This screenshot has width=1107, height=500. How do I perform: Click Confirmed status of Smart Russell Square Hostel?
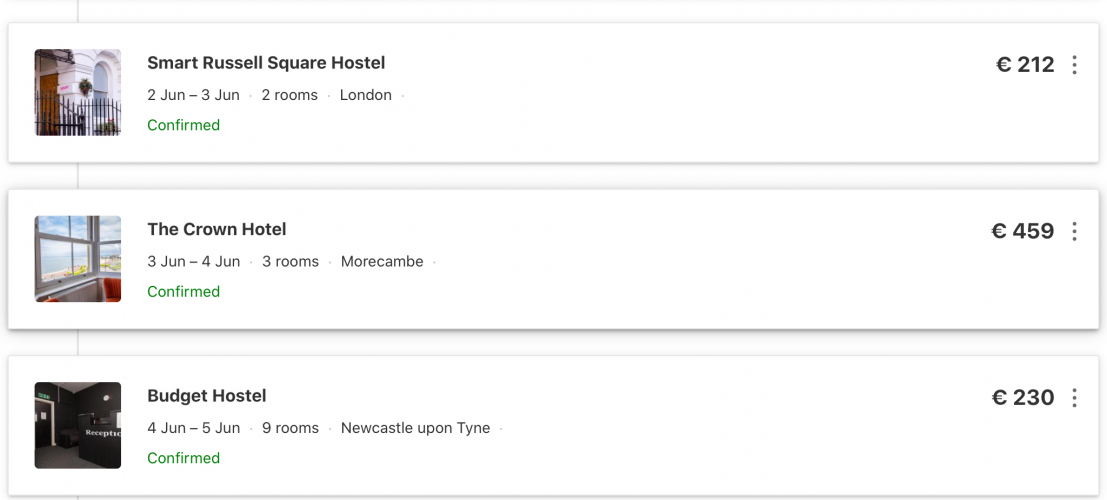[x=183, y=125]
